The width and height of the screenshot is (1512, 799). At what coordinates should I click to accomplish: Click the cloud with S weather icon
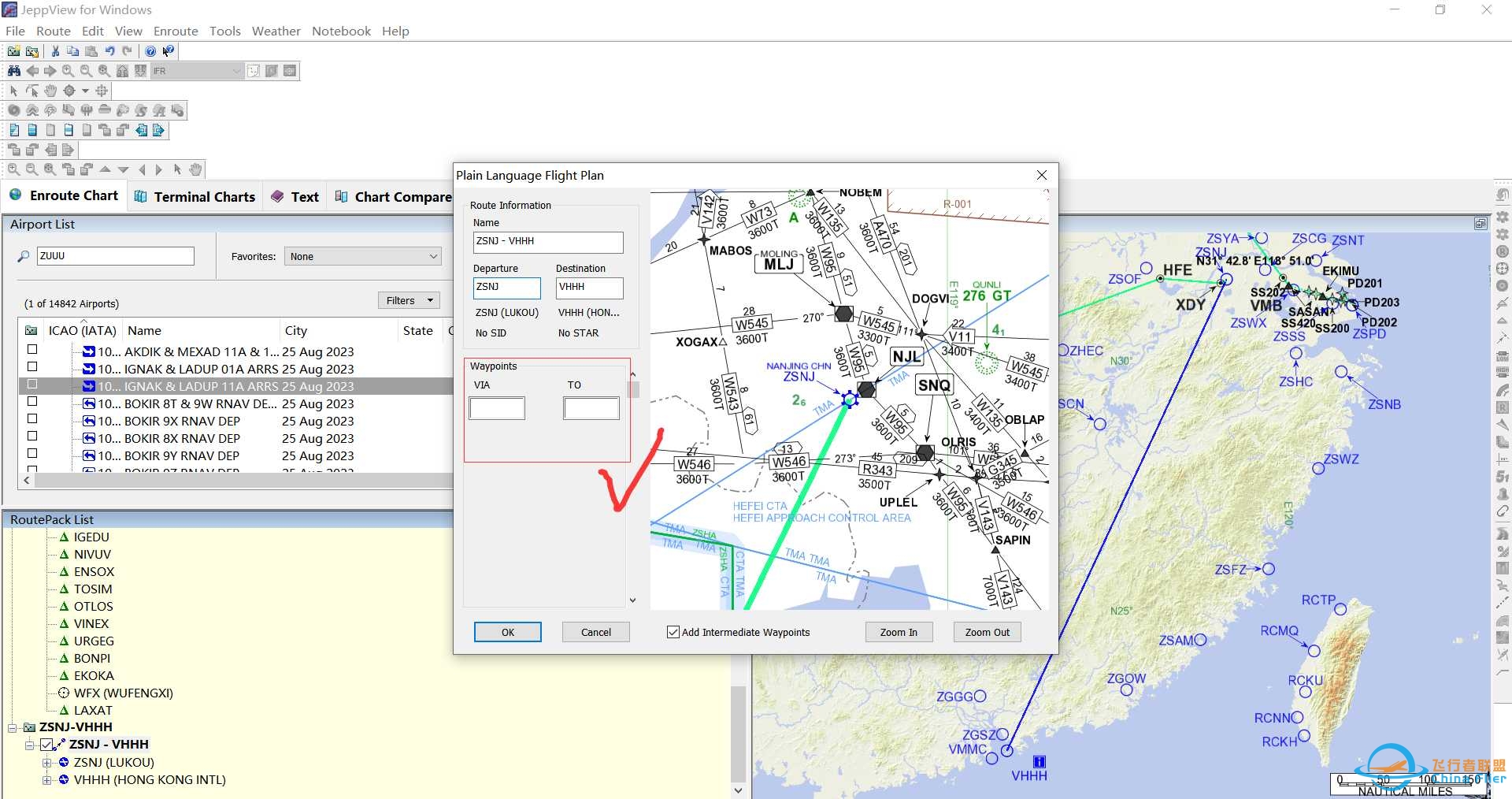click(141, 110)
